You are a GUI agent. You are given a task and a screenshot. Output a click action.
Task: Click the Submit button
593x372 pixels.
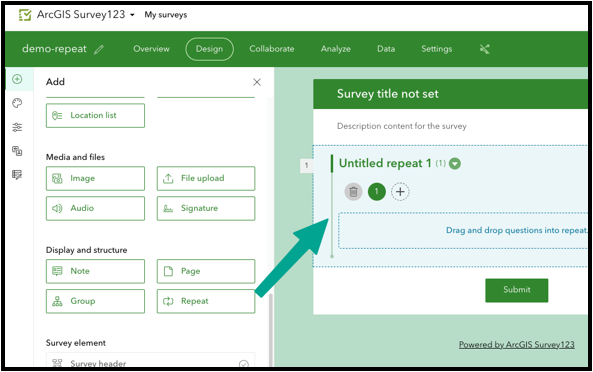pyautogui.click(x=517, y=290)
